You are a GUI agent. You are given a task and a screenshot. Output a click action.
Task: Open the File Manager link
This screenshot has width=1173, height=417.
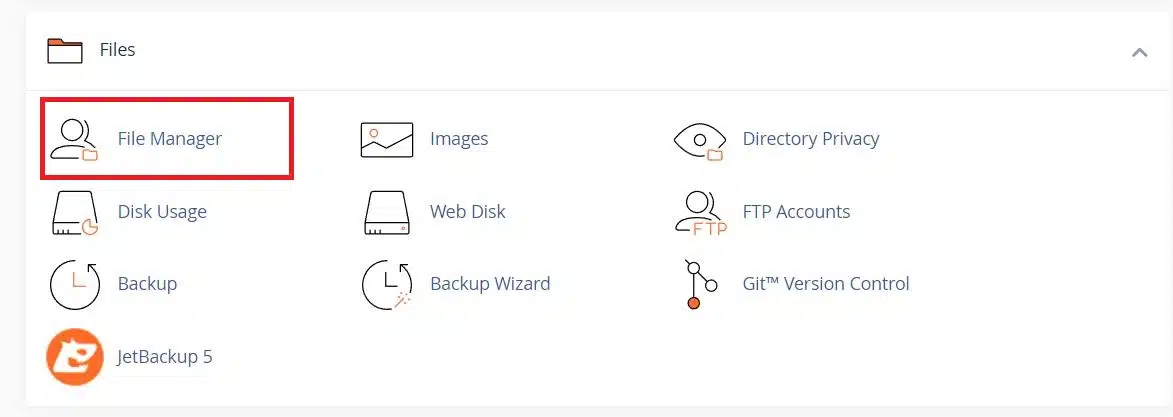(x=170, y=139)
